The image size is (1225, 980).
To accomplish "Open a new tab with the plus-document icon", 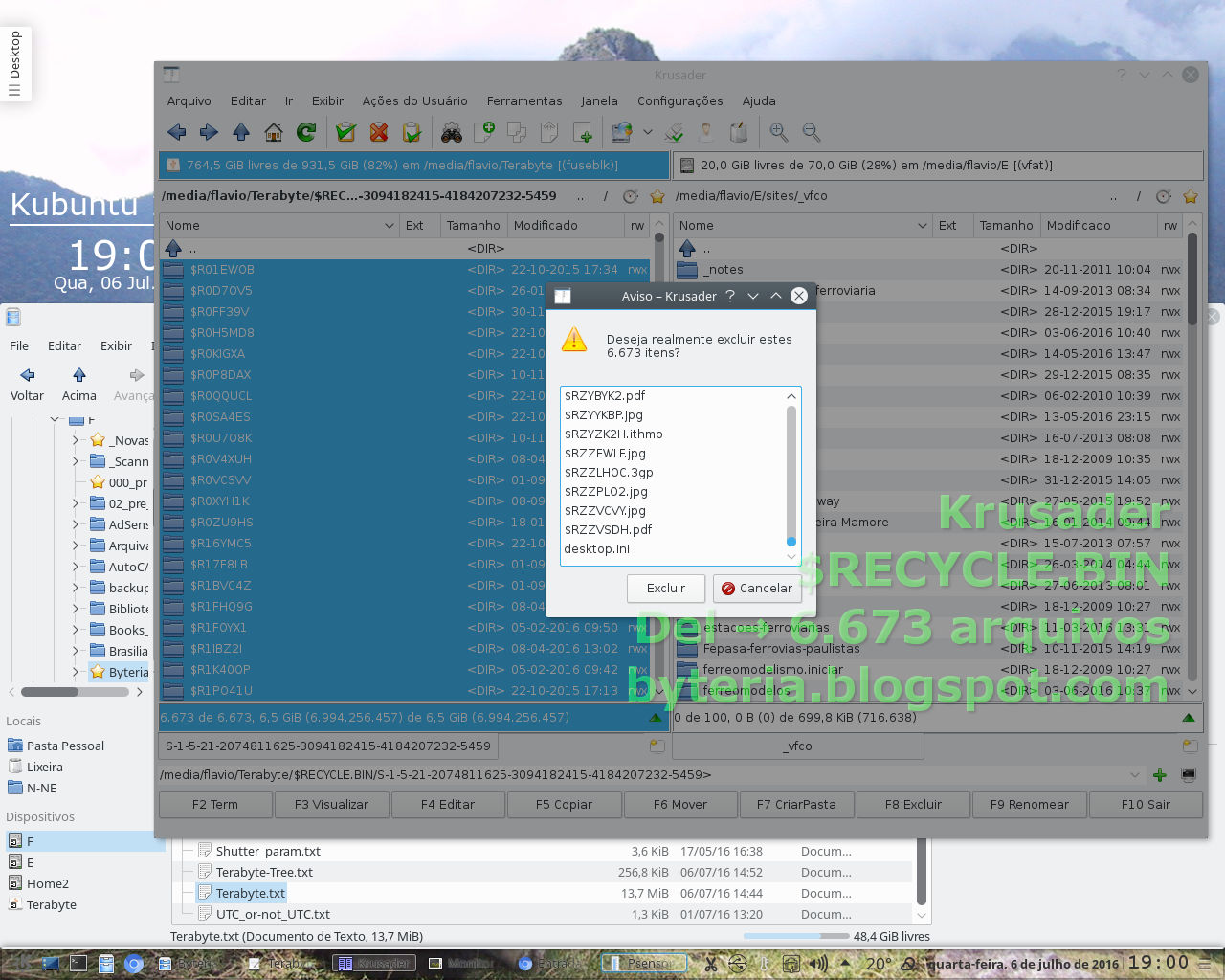I will [484, 132].
